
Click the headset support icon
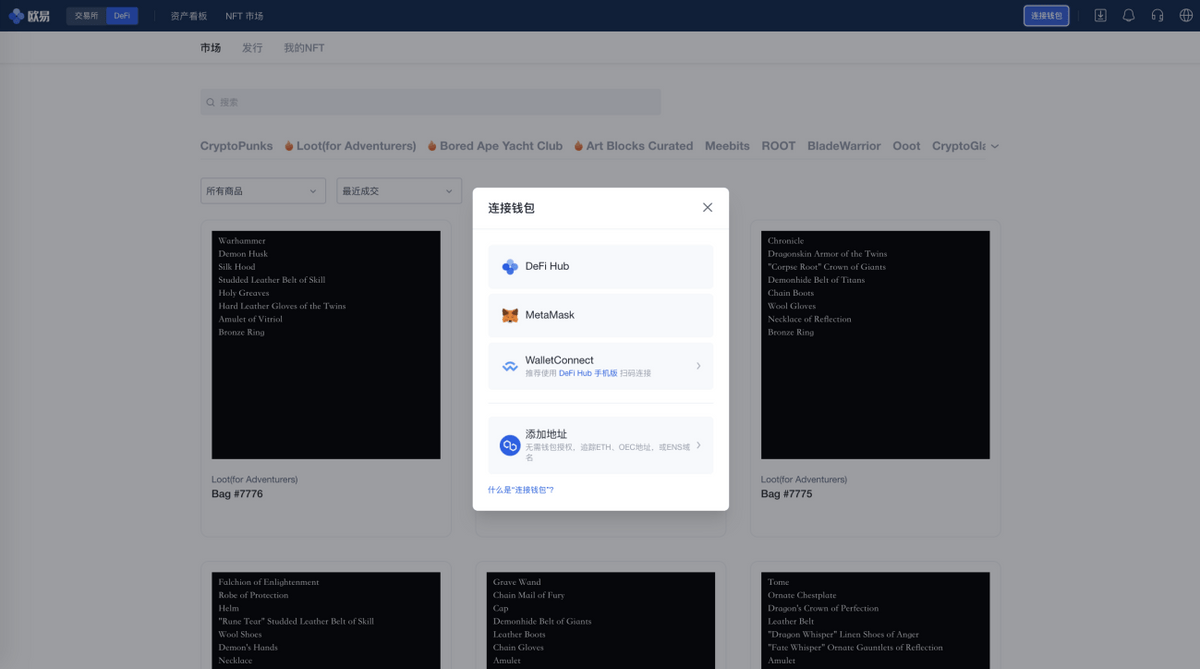pyautogui.click(x=1157, y=15)
